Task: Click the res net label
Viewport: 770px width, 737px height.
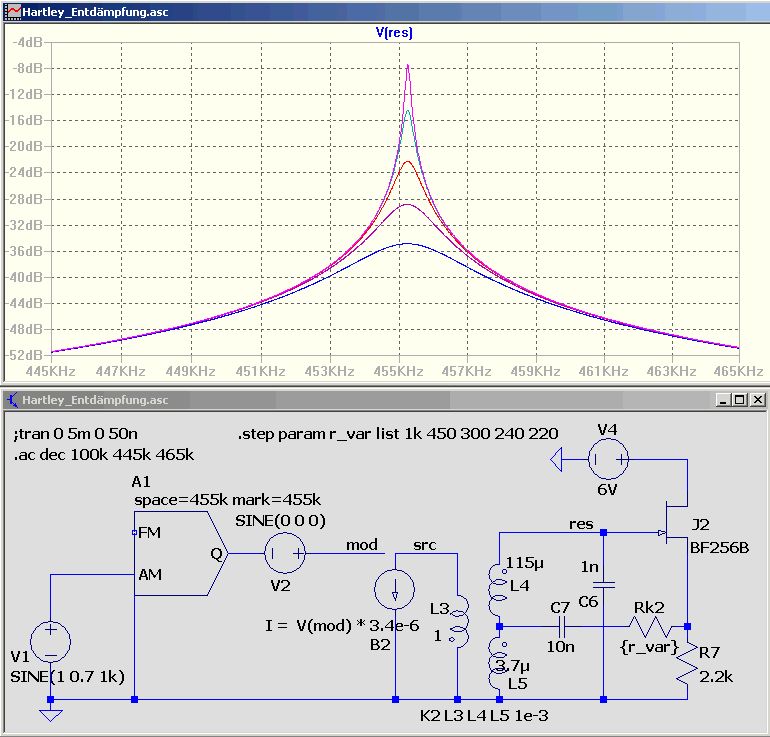Action: click(x=581, y=524)
